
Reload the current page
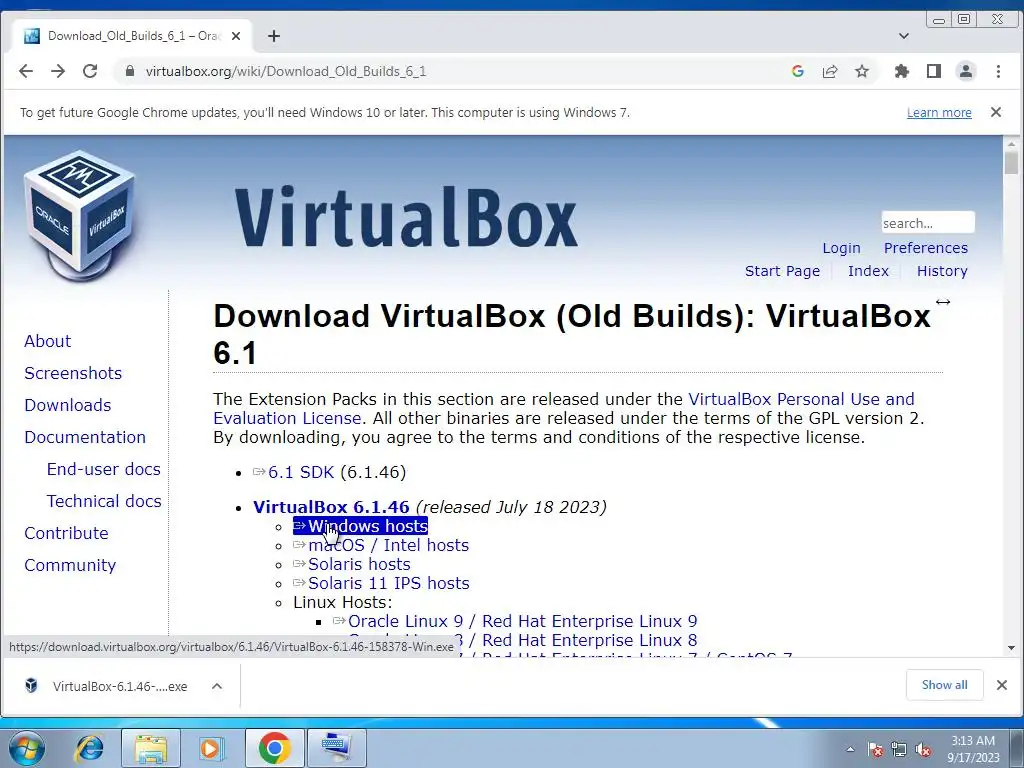pyautogui.click(x=90, y=71)
